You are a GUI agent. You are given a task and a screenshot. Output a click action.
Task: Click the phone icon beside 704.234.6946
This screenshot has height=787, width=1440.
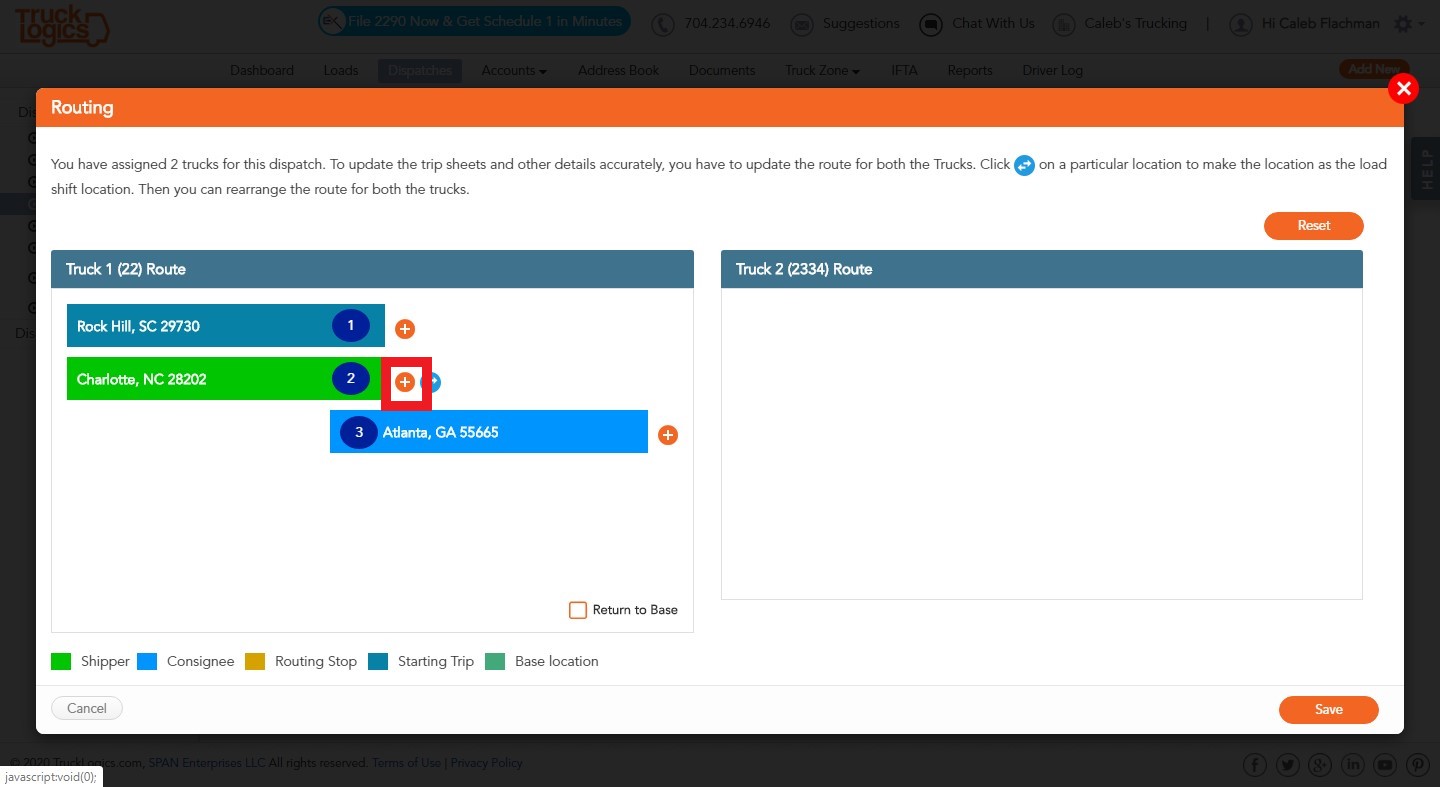pyautogui.click(x=663, y=24)
